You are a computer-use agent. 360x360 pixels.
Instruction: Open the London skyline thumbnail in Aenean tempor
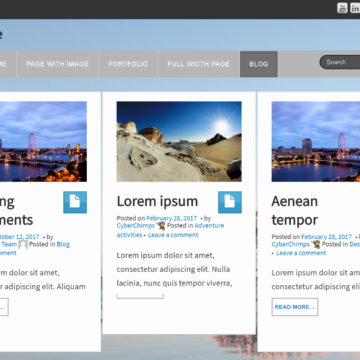316,141
